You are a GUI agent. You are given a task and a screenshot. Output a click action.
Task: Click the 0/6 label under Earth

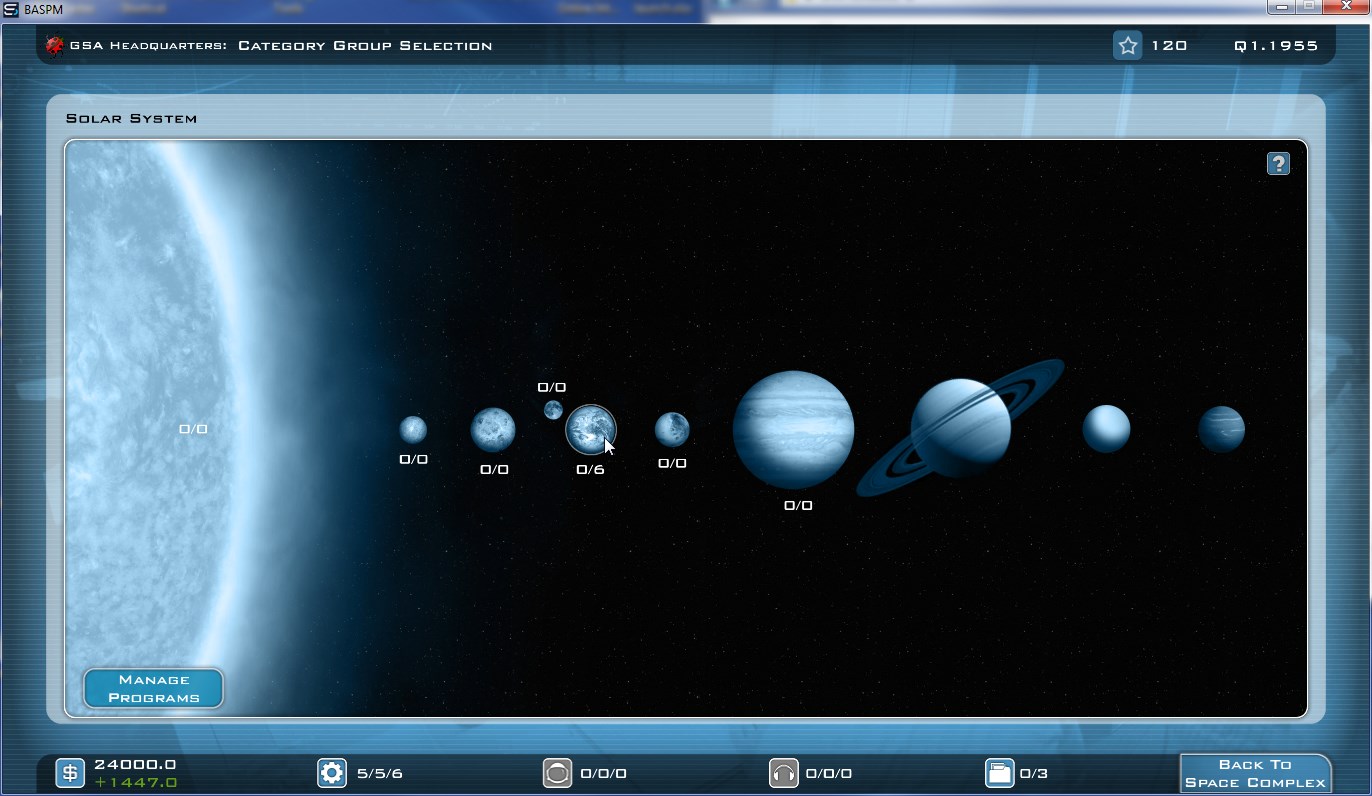click(x=590, y=470)
